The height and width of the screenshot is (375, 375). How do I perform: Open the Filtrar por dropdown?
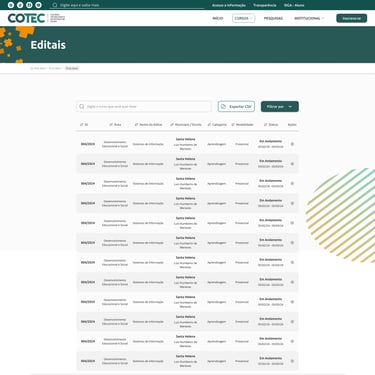pos(280,106)
